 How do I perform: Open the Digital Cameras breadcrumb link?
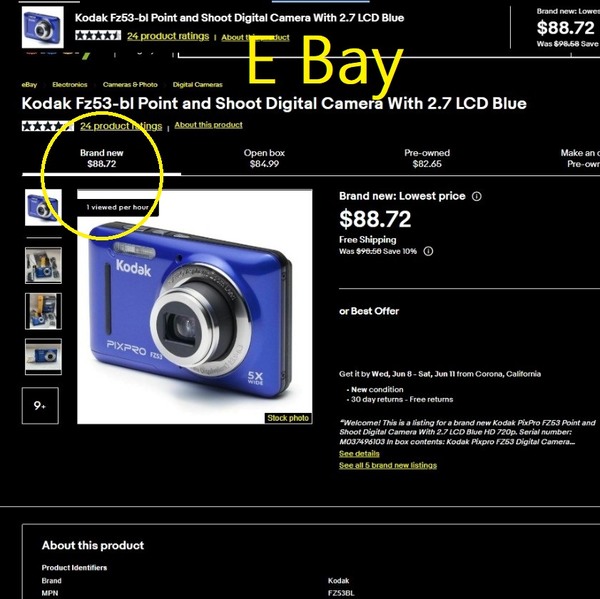(x=197, y=85)
